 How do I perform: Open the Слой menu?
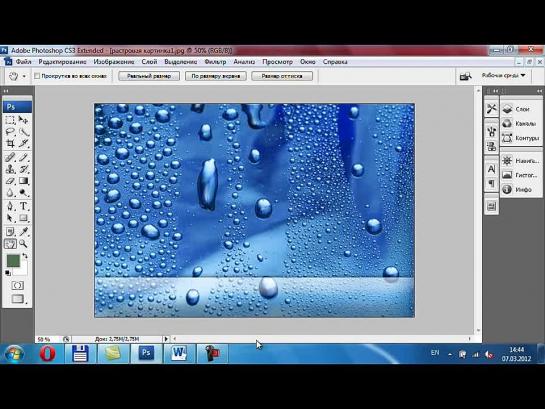coord(149,62)
